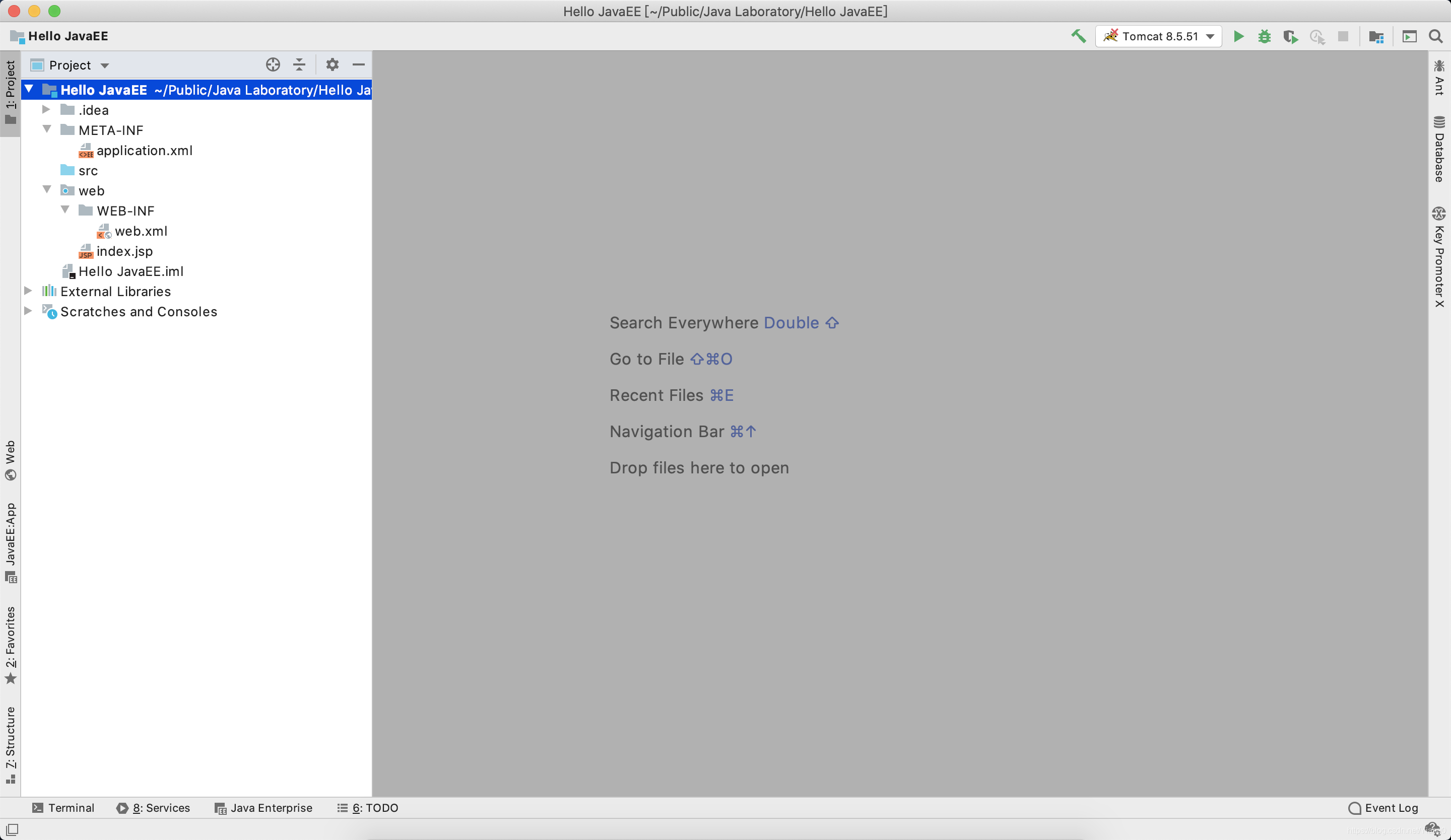Image resolution: width=1451 pixels, height=840 pixels.
Task: Open the Terminal tool window
Action: [x=63, y=807]
